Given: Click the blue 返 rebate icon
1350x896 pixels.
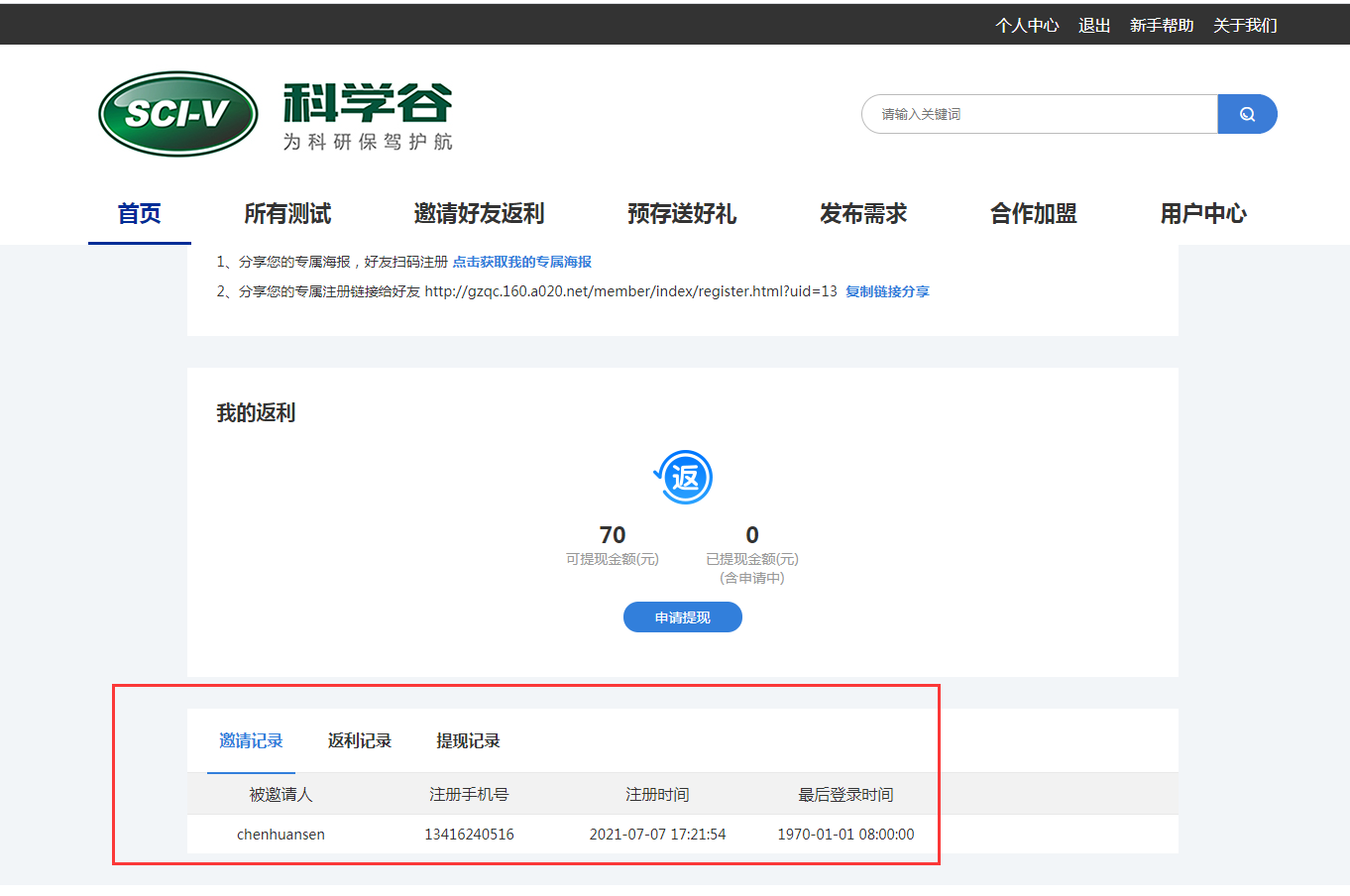Looking at the screenshot, I should pyautogui.click(x=684, y=478).
